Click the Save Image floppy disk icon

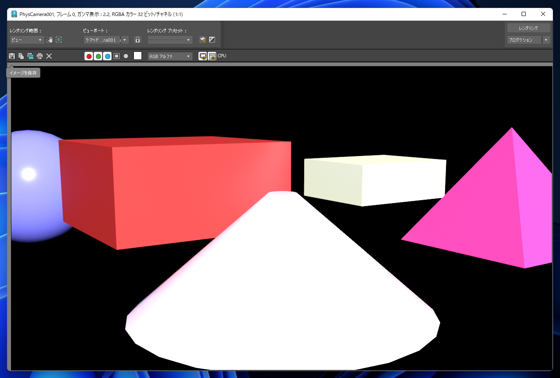pos(12,56)
